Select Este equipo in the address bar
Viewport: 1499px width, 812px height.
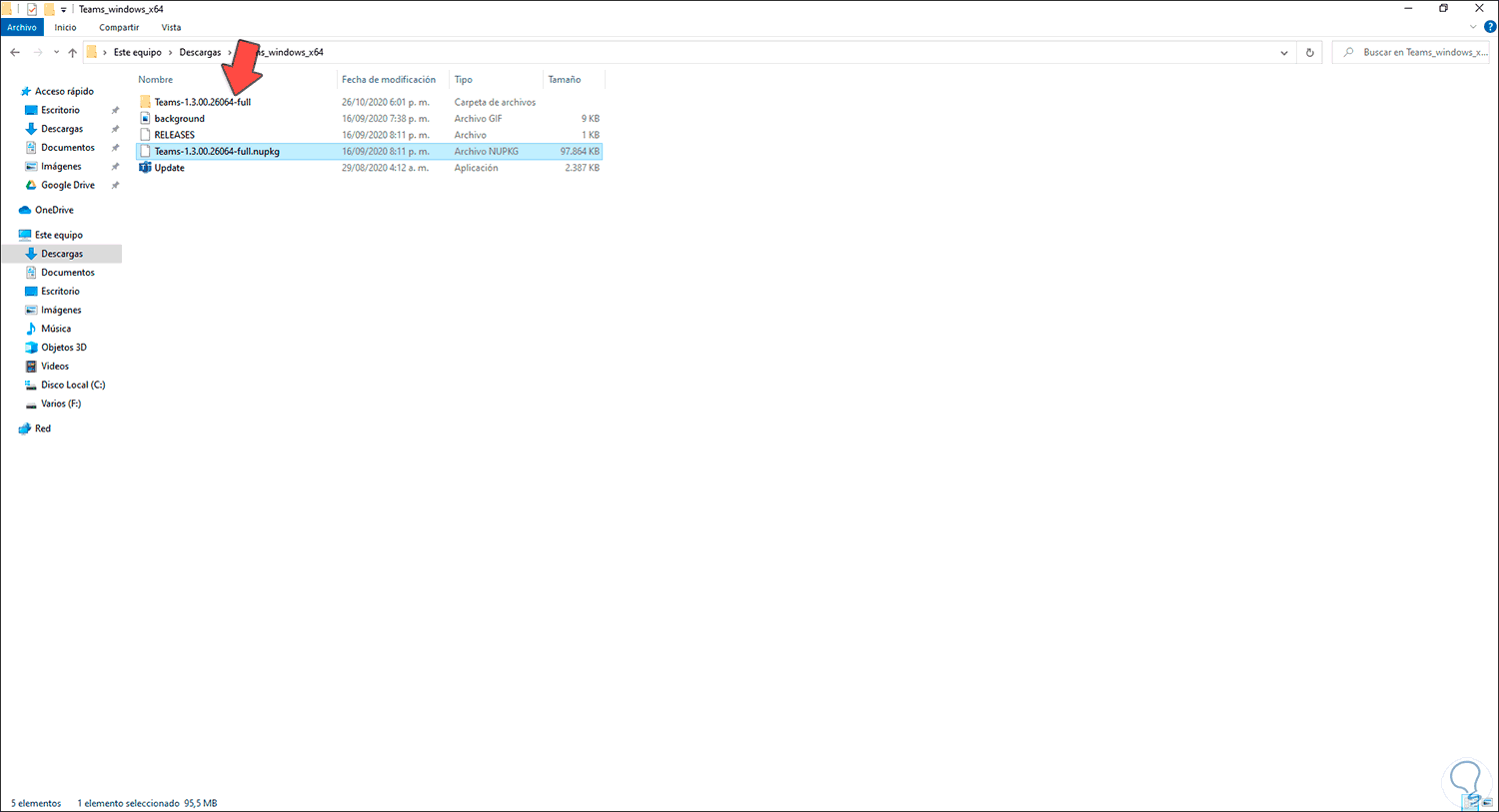(x=138, y=52)
